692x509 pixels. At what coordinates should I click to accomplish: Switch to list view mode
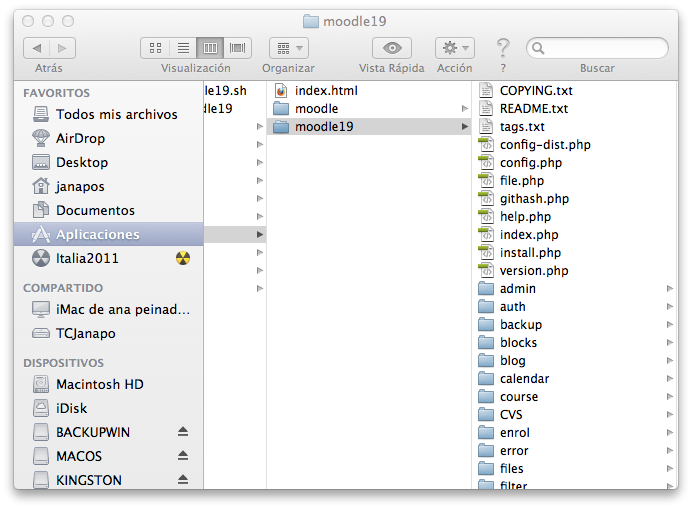pos(183,48)
